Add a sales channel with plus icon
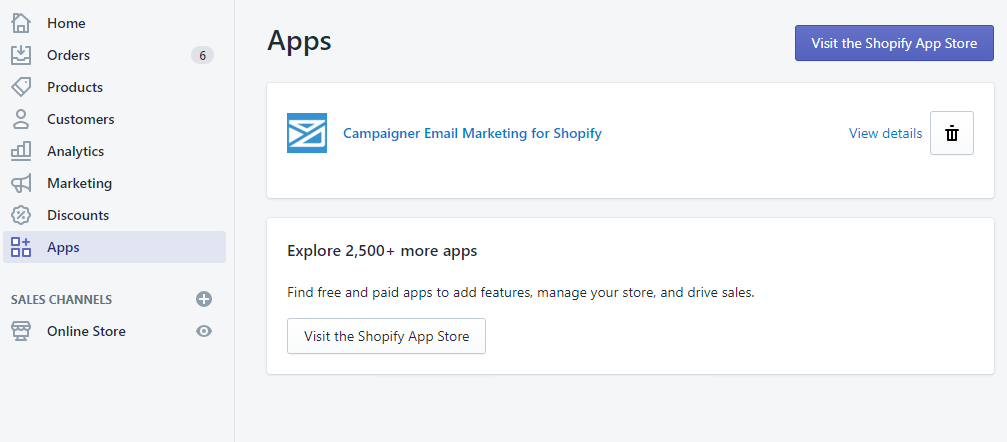 click(204, 299)
